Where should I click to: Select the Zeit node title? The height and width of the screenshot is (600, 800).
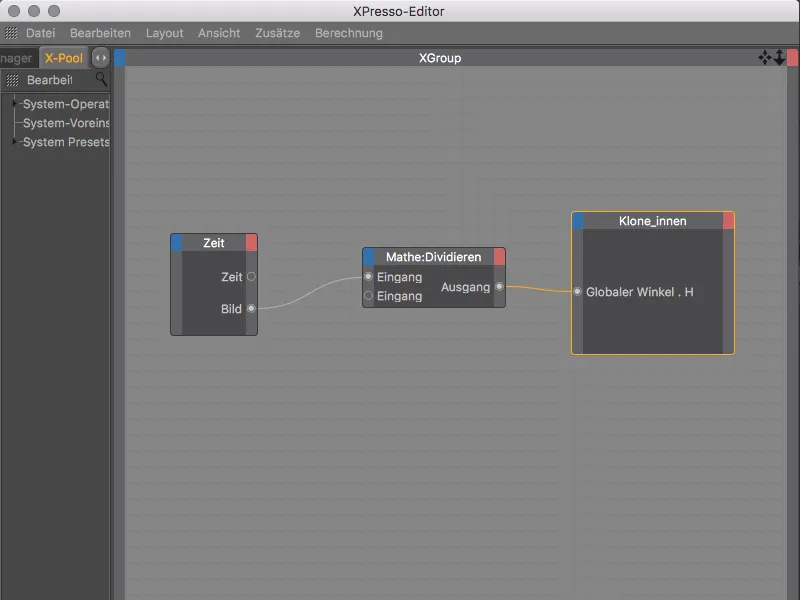pyautogui.click(x=214, y=243)
